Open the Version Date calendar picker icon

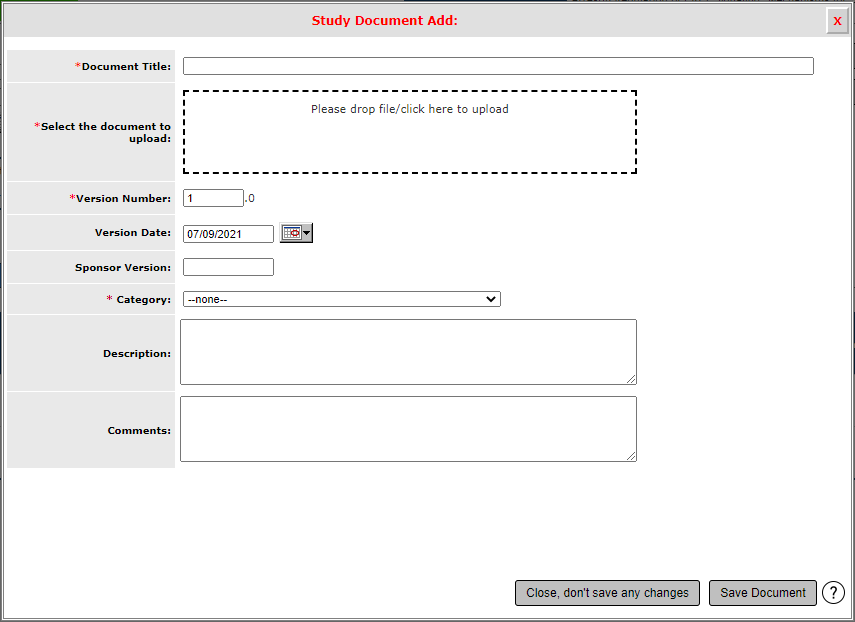pos(296,233)
